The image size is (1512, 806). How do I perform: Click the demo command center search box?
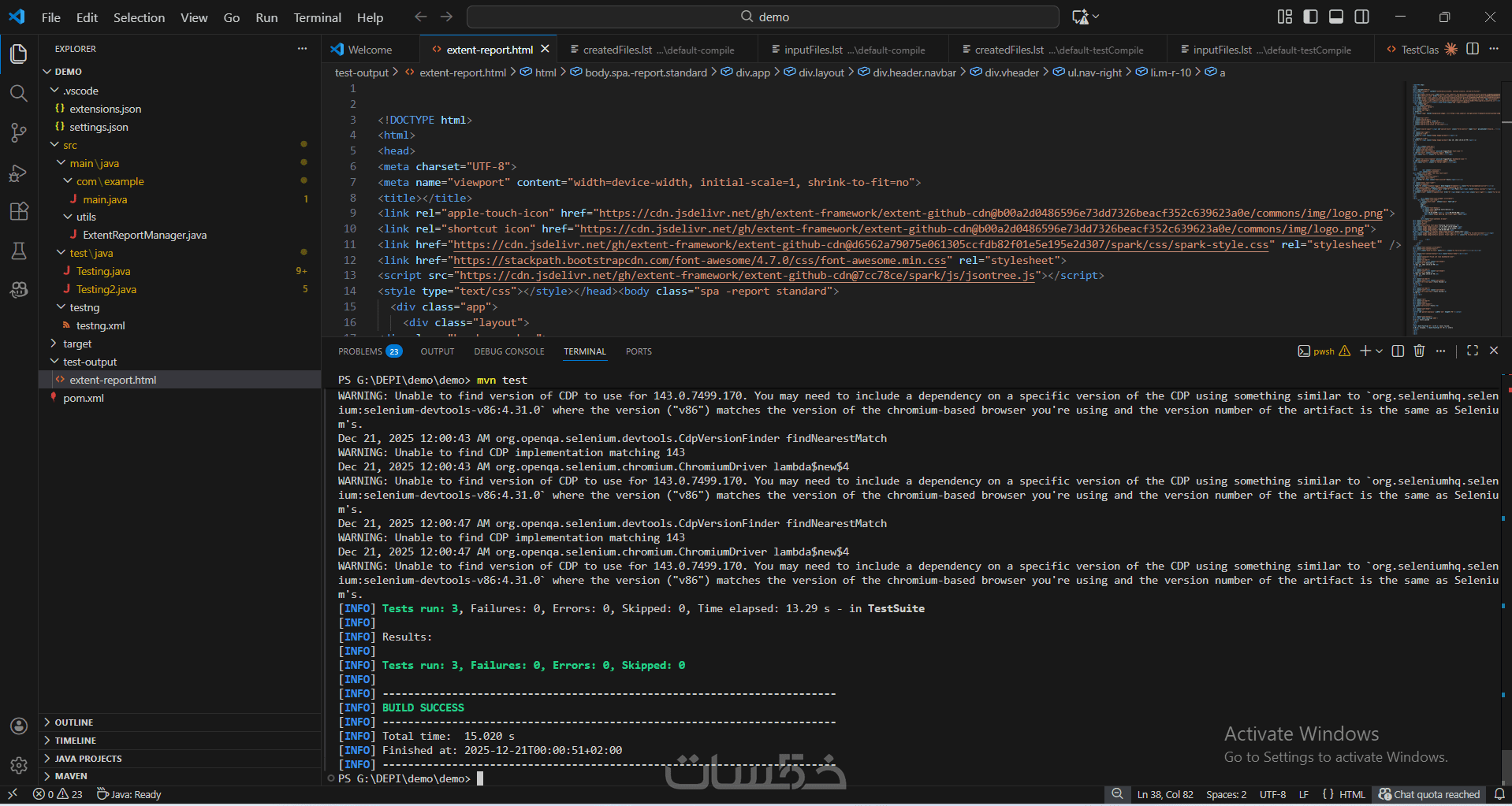[x=763, y=17]
